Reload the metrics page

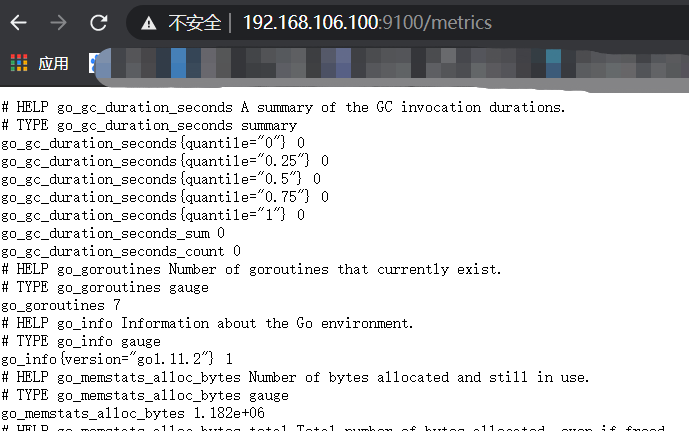98,22
